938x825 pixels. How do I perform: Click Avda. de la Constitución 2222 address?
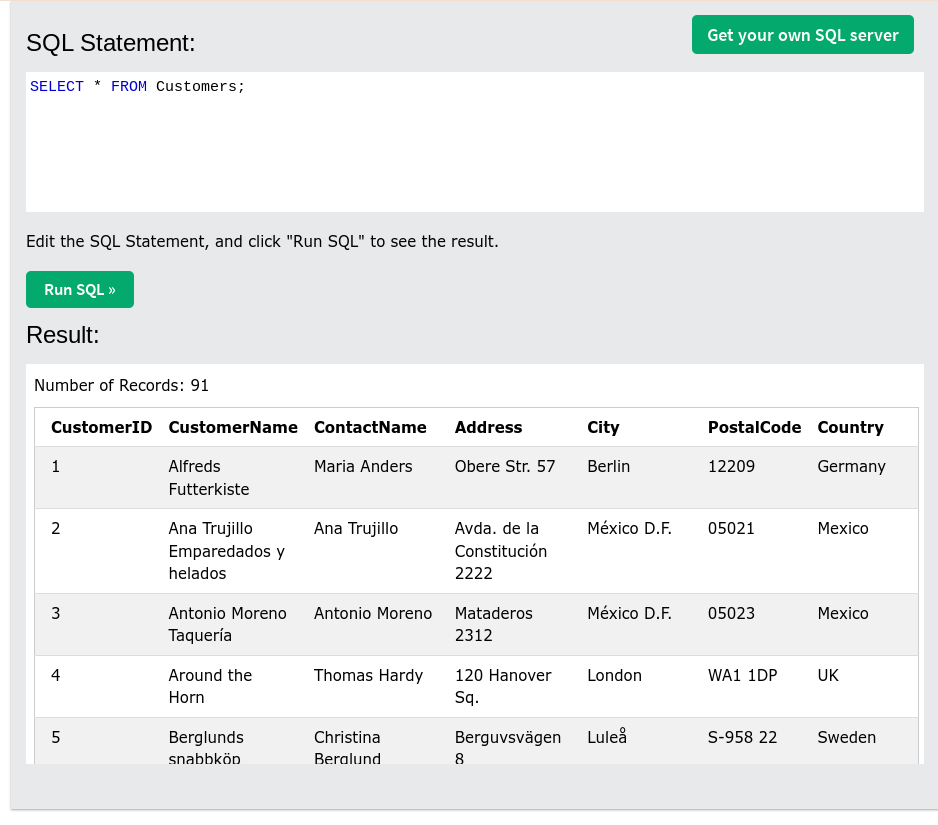[x=513, y=551]
